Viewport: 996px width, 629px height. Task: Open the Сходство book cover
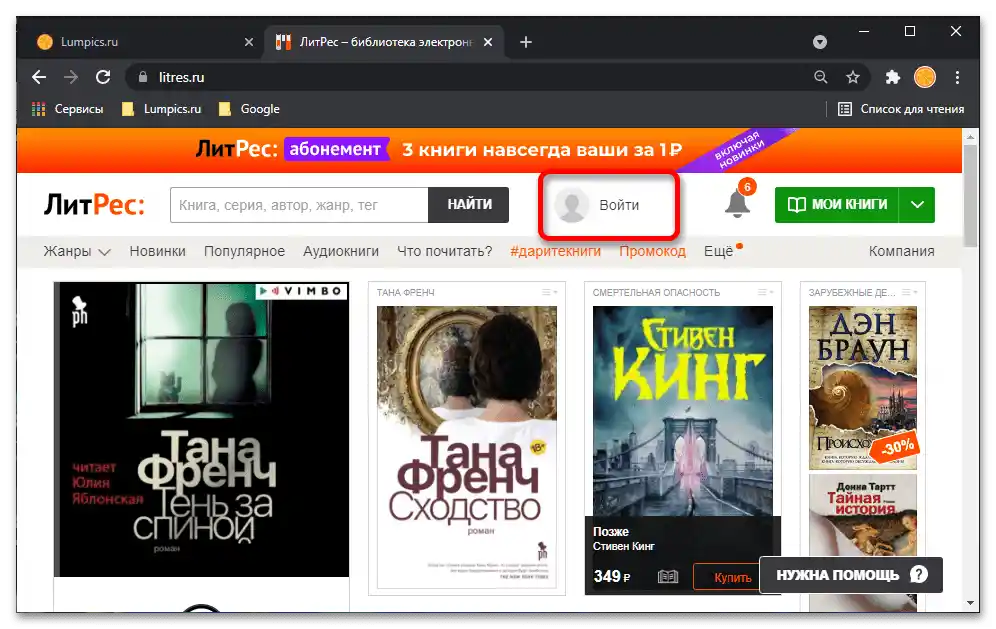coord(467,447)
